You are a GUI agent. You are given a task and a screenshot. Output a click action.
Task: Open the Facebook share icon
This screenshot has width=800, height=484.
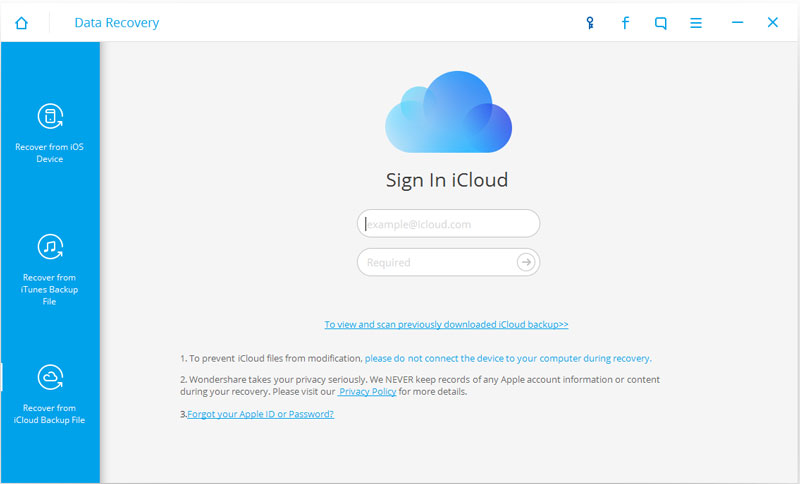tap(625, 22)
